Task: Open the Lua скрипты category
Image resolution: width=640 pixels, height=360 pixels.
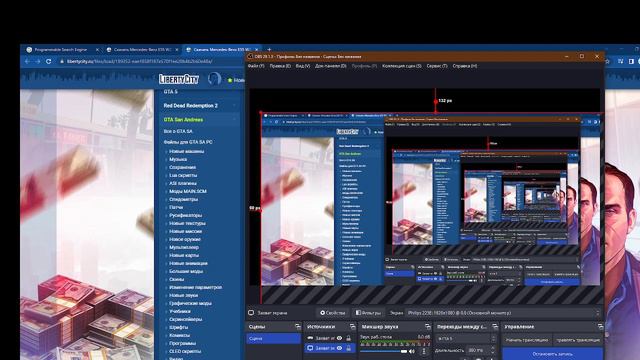Action: click(183, 176)
